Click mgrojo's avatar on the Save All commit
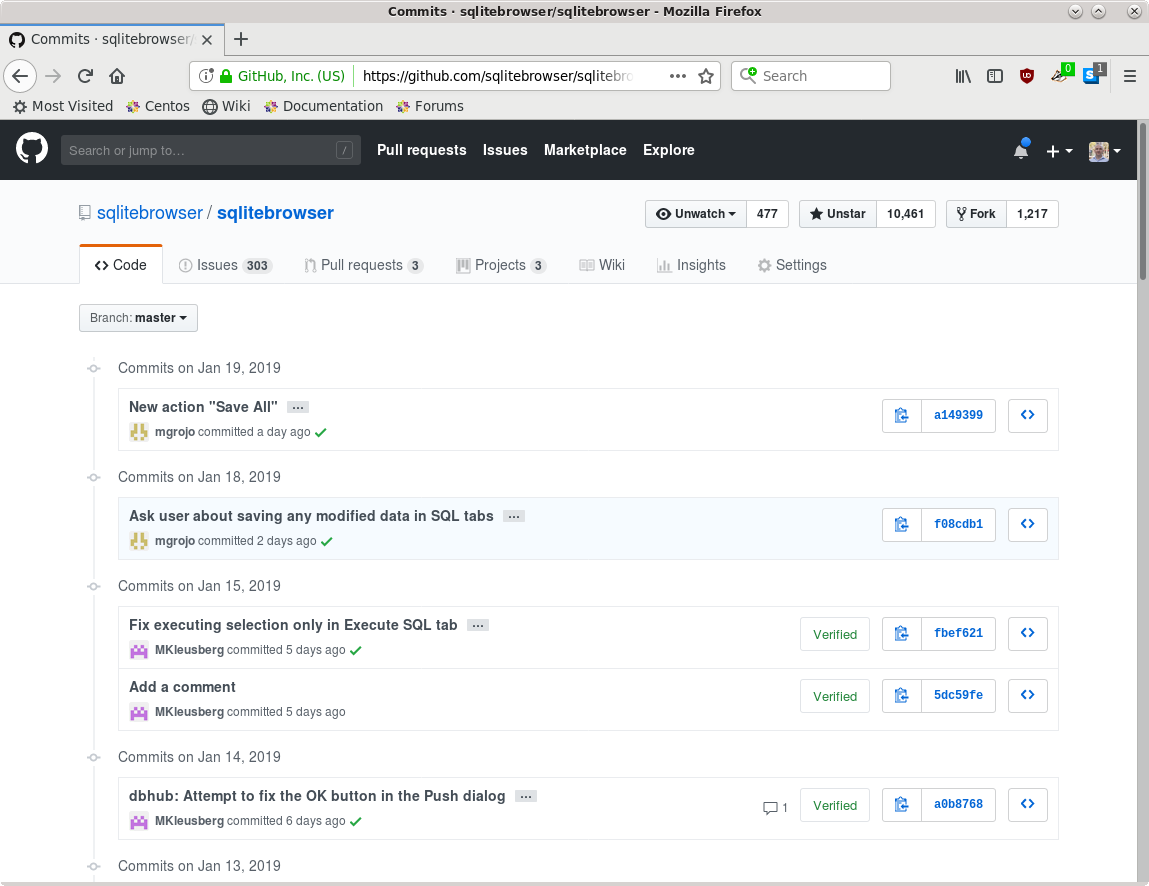The height and width of the screenshot is (886, 1149). [138, 431]
